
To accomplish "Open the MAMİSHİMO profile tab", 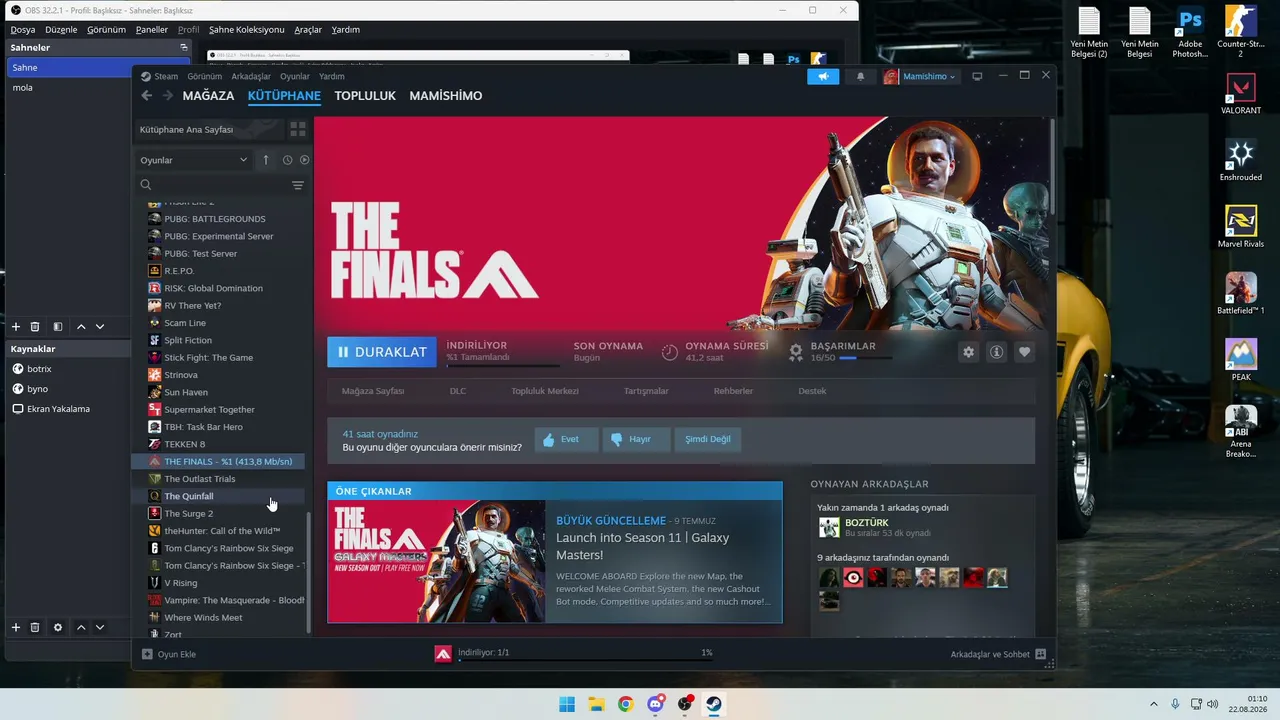I will [x=446, y=96].
